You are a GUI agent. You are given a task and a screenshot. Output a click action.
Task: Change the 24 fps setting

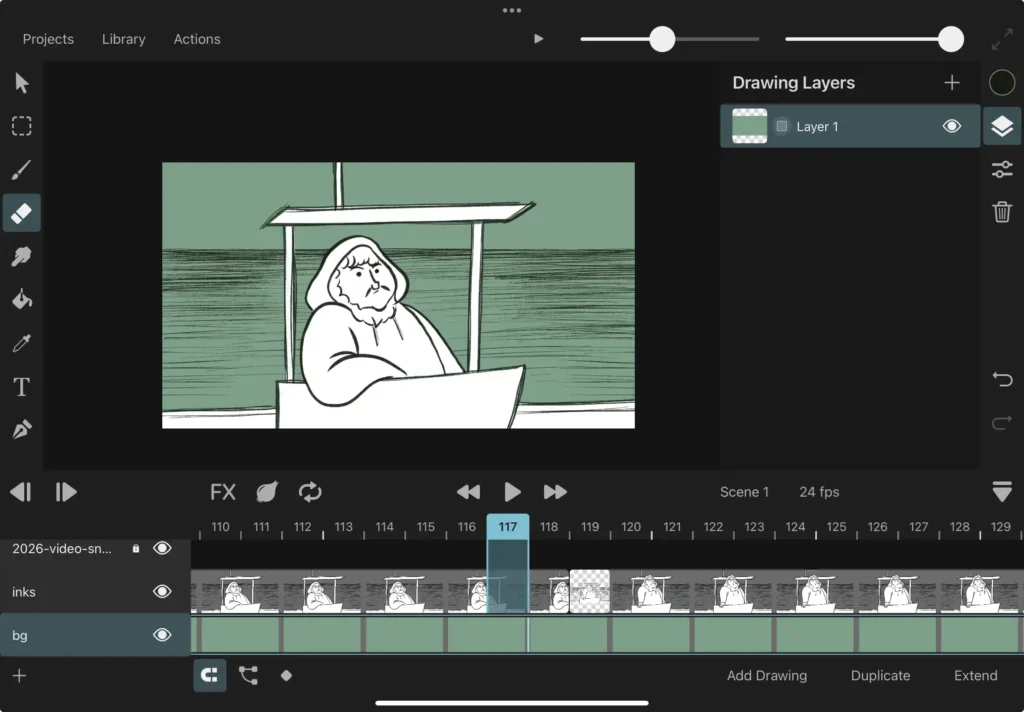pos(819,492)
